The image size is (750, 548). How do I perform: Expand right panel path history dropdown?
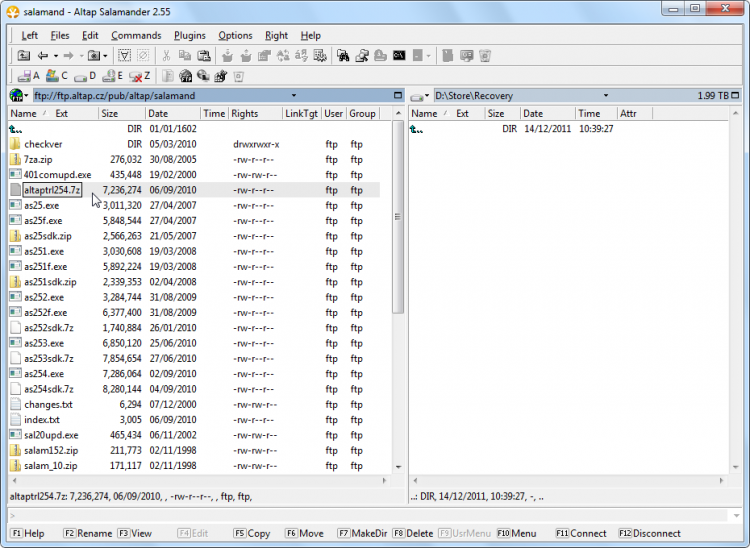point(606,96)
